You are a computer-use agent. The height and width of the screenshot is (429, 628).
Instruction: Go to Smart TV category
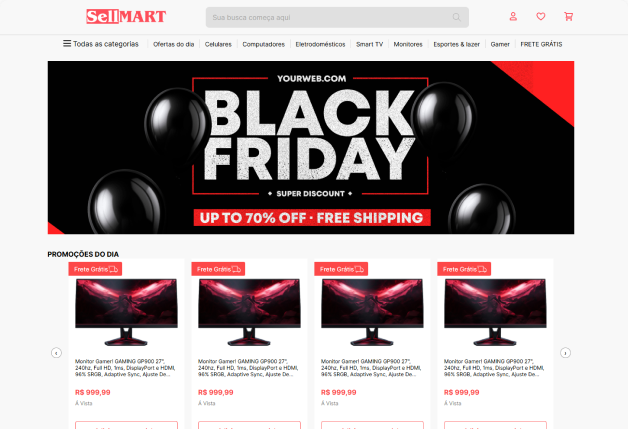click(x=369, y=44)
